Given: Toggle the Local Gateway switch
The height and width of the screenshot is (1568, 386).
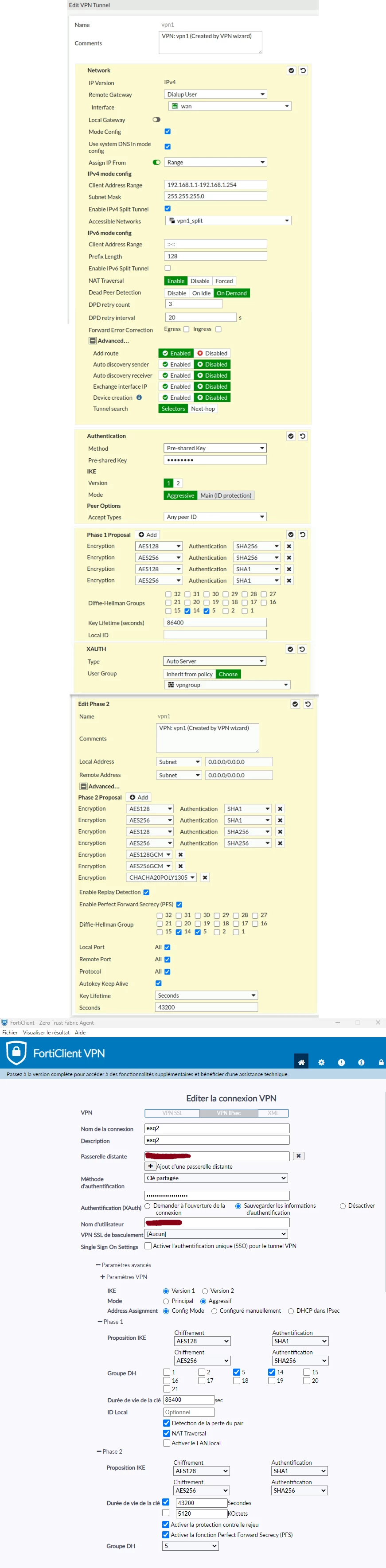Looking at the screenshot, I should pyautogui.click(x=156, y=120).
